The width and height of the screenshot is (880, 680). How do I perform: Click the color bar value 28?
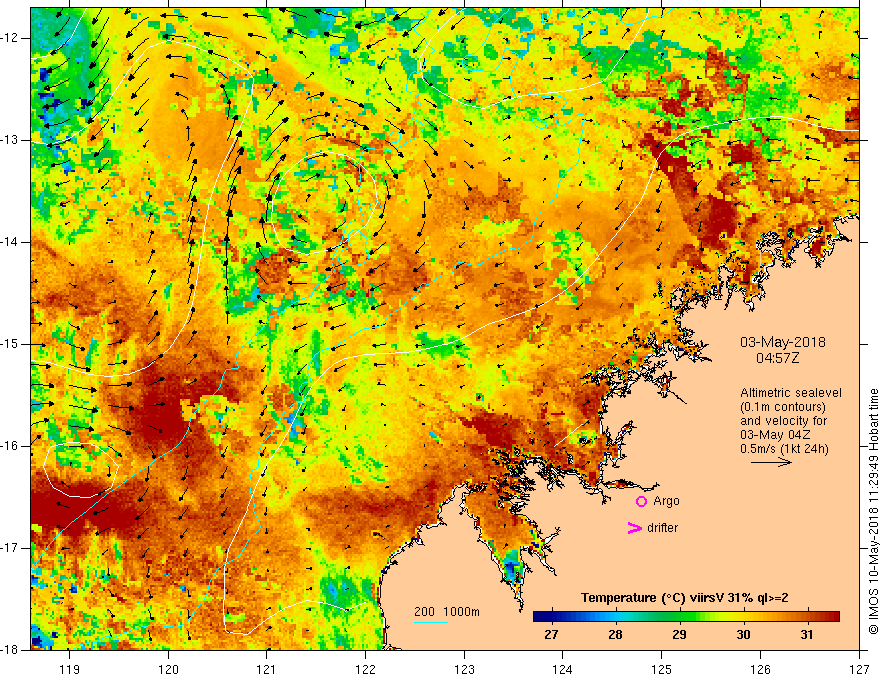[x=615, y=635]
